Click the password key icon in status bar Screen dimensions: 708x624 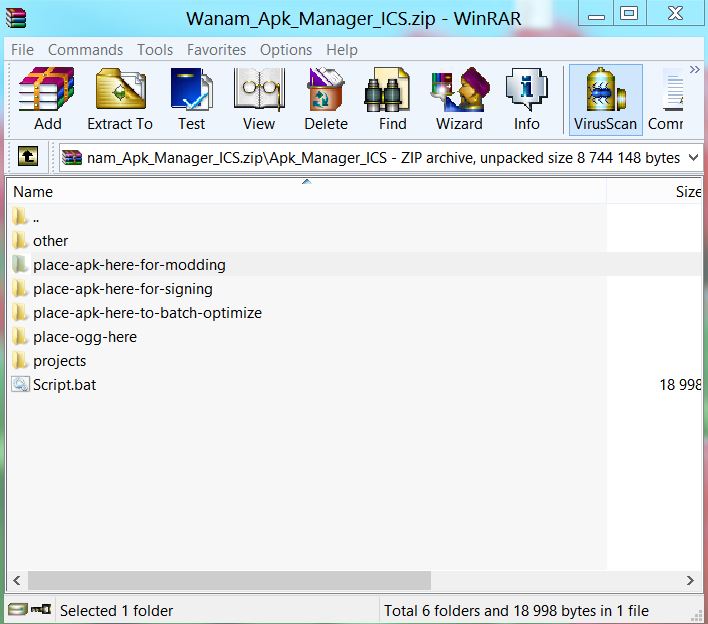tap(41, 610)
